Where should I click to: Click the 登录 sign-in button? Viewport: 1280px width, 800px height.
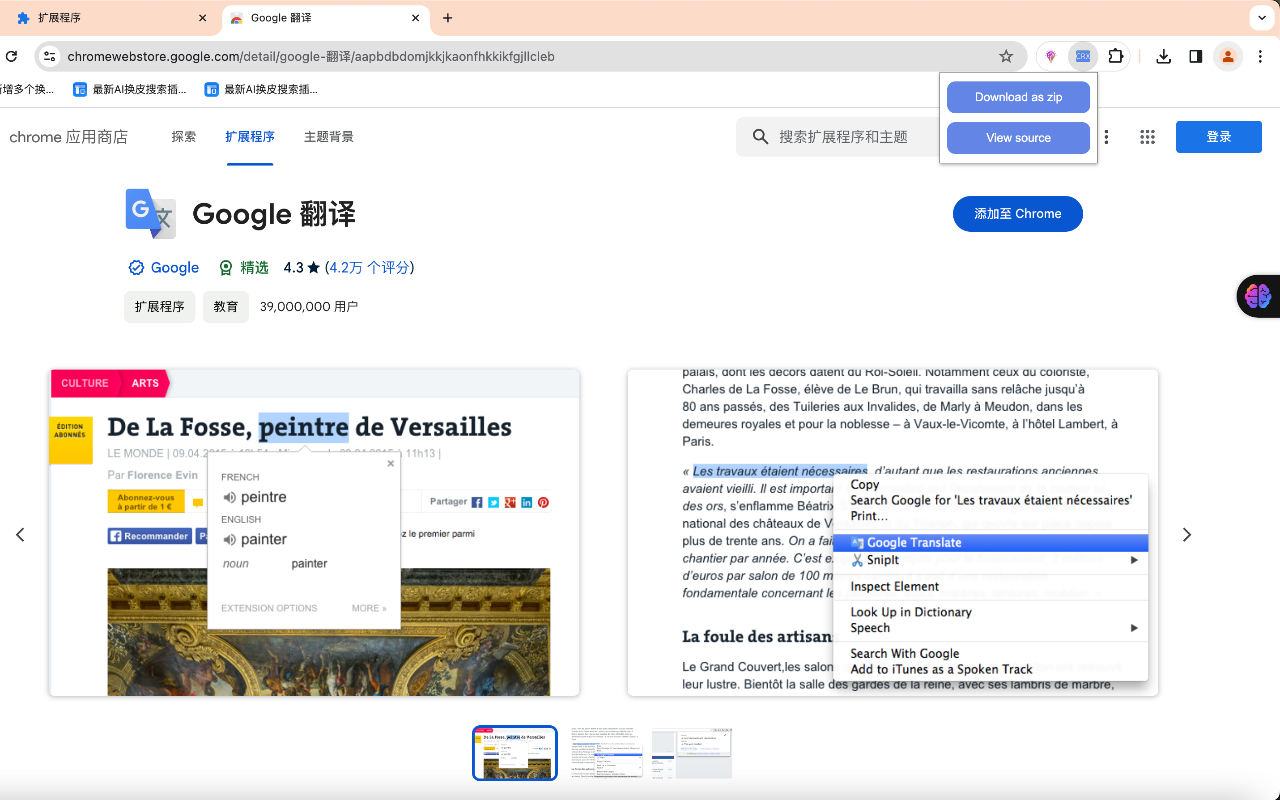pyautogui.click(x=1219, y=137)
